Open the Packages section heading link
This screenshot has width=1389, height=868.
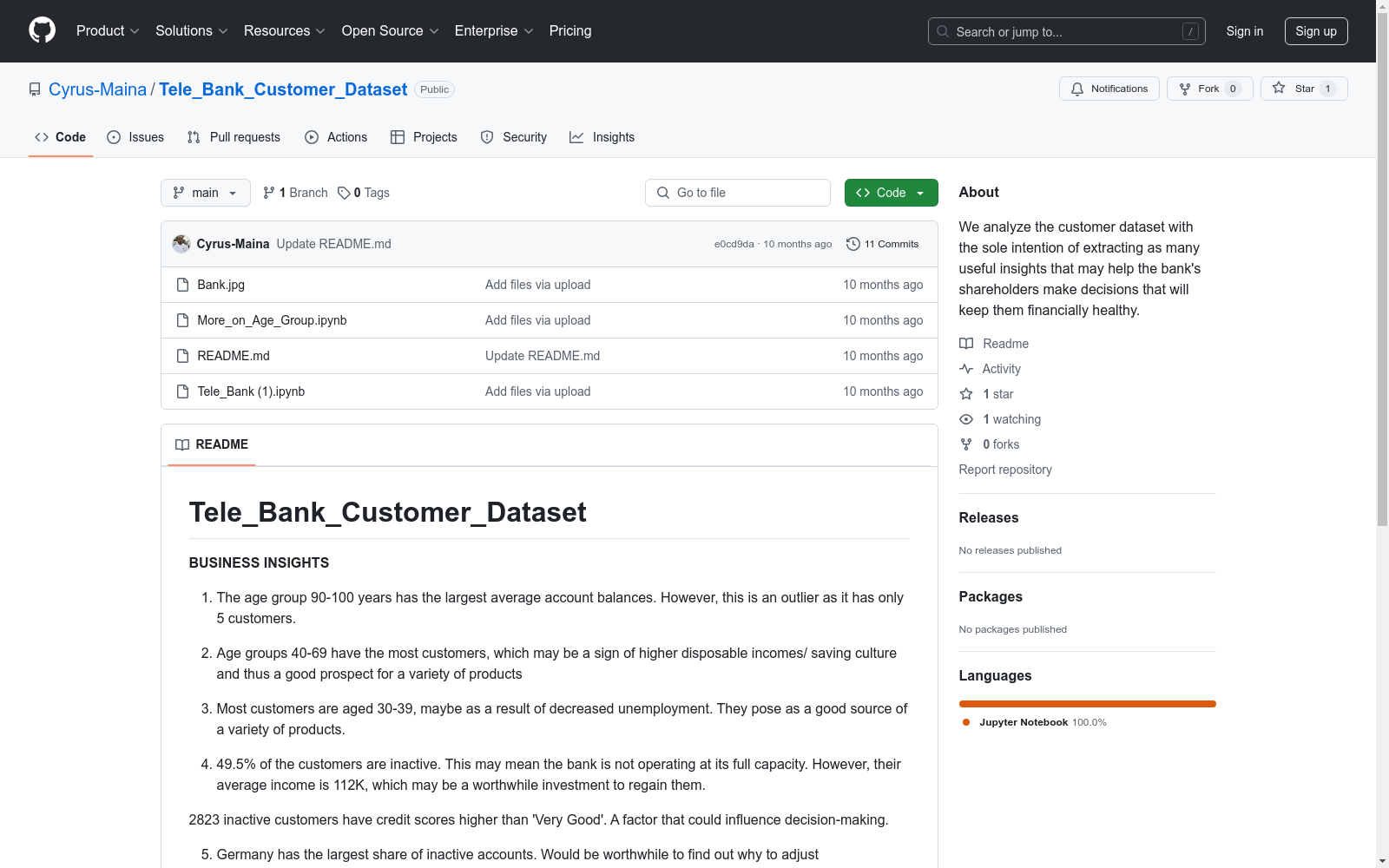point(991,596)
